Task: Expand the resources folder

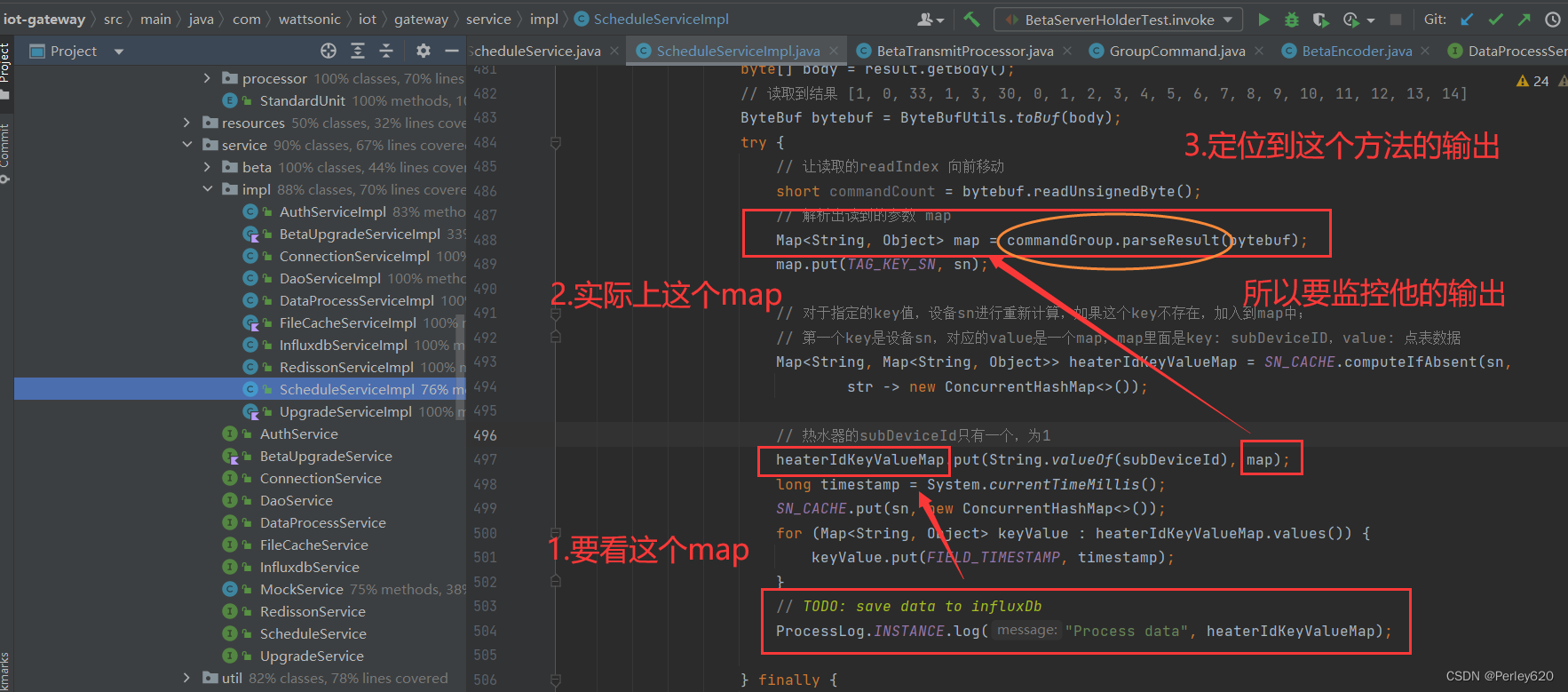Action: (186, 123)
